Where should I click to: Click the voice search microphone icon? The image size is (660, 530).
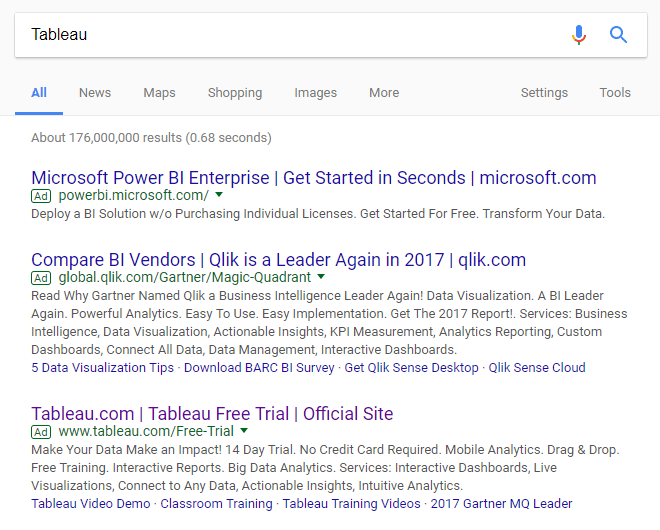click(x=579, y=35)
